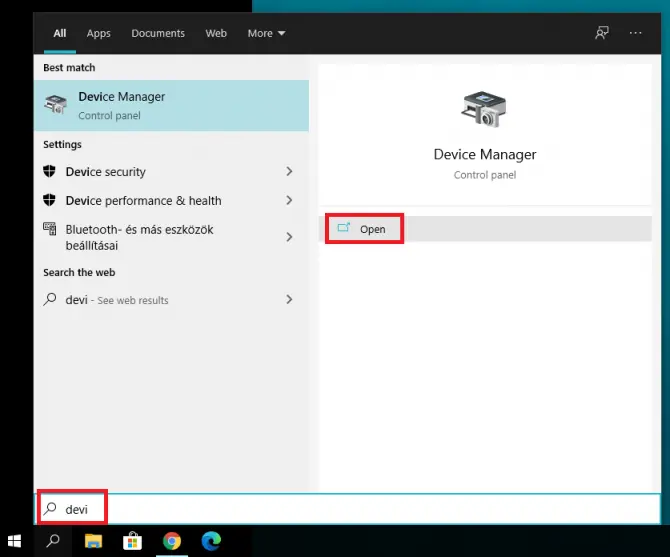Open the Windows Start menu
The height and width of the screenshot is (557, 670).
click(14, 541)
